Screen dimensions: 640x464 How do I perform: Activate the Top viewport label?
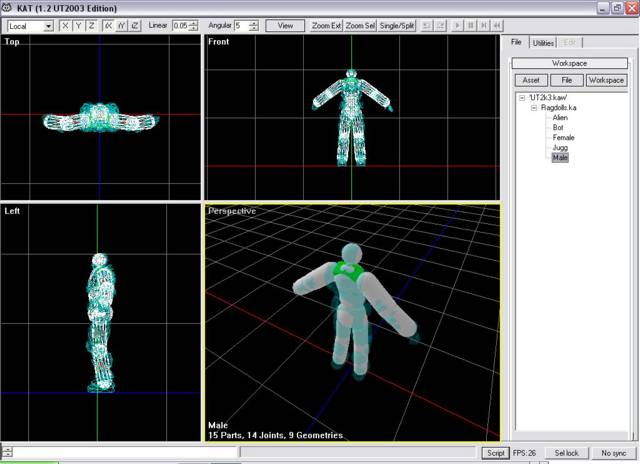(12, 42)
